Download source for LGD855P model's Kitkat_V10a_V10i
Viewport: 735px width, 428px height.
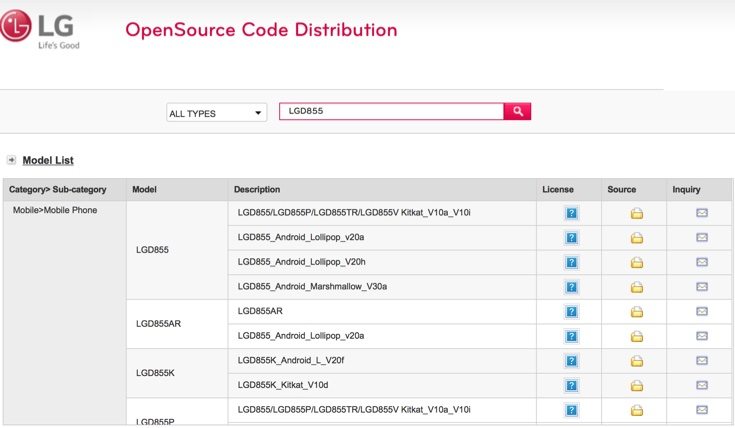click(x=637, y=410)
